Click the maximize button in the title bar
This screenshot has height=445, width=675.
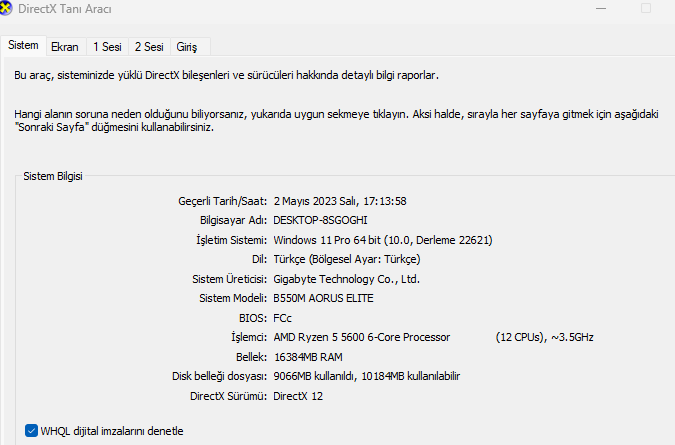click(645, 9)
